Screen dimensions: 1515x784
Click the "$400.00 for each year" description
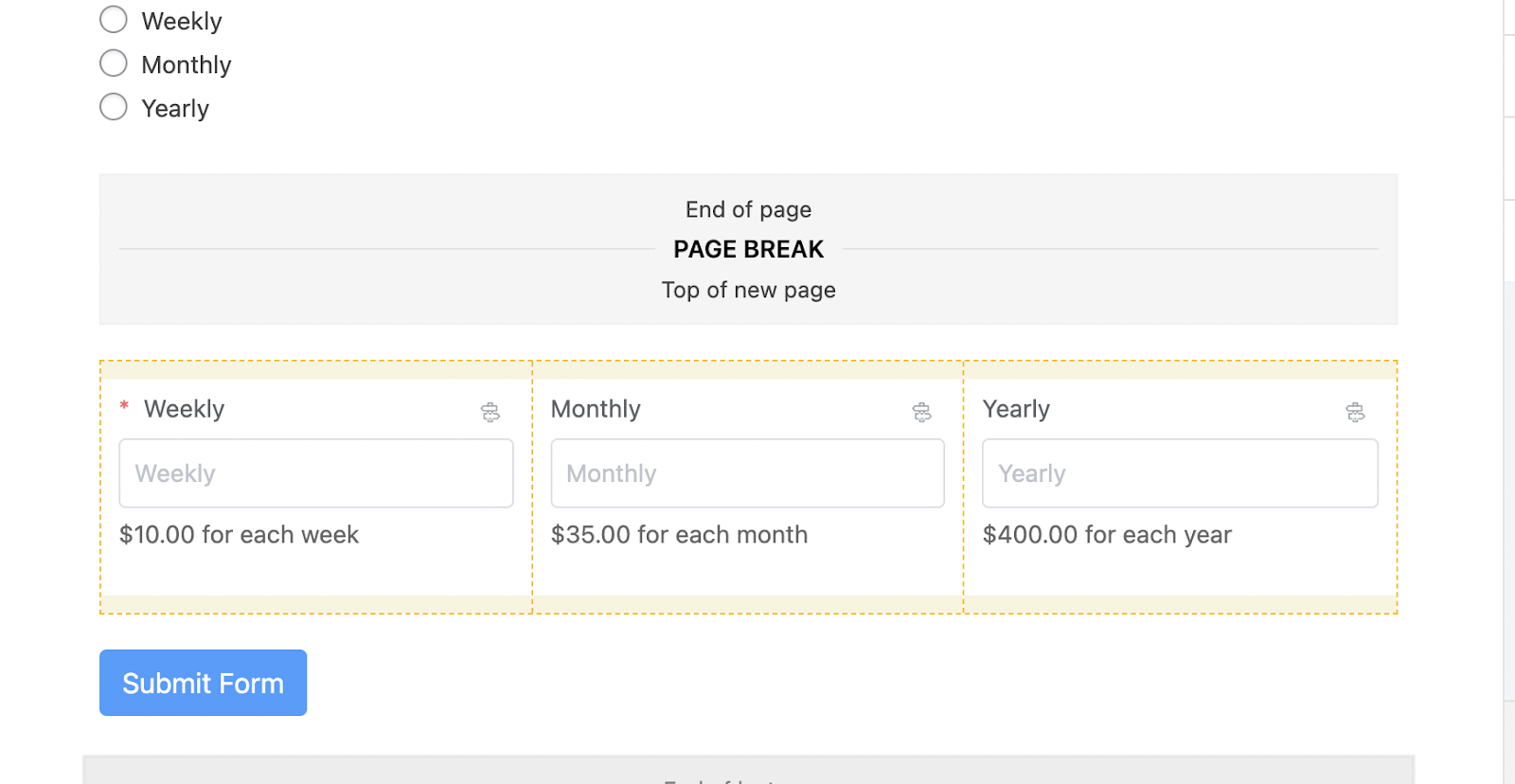[1107, 535]
